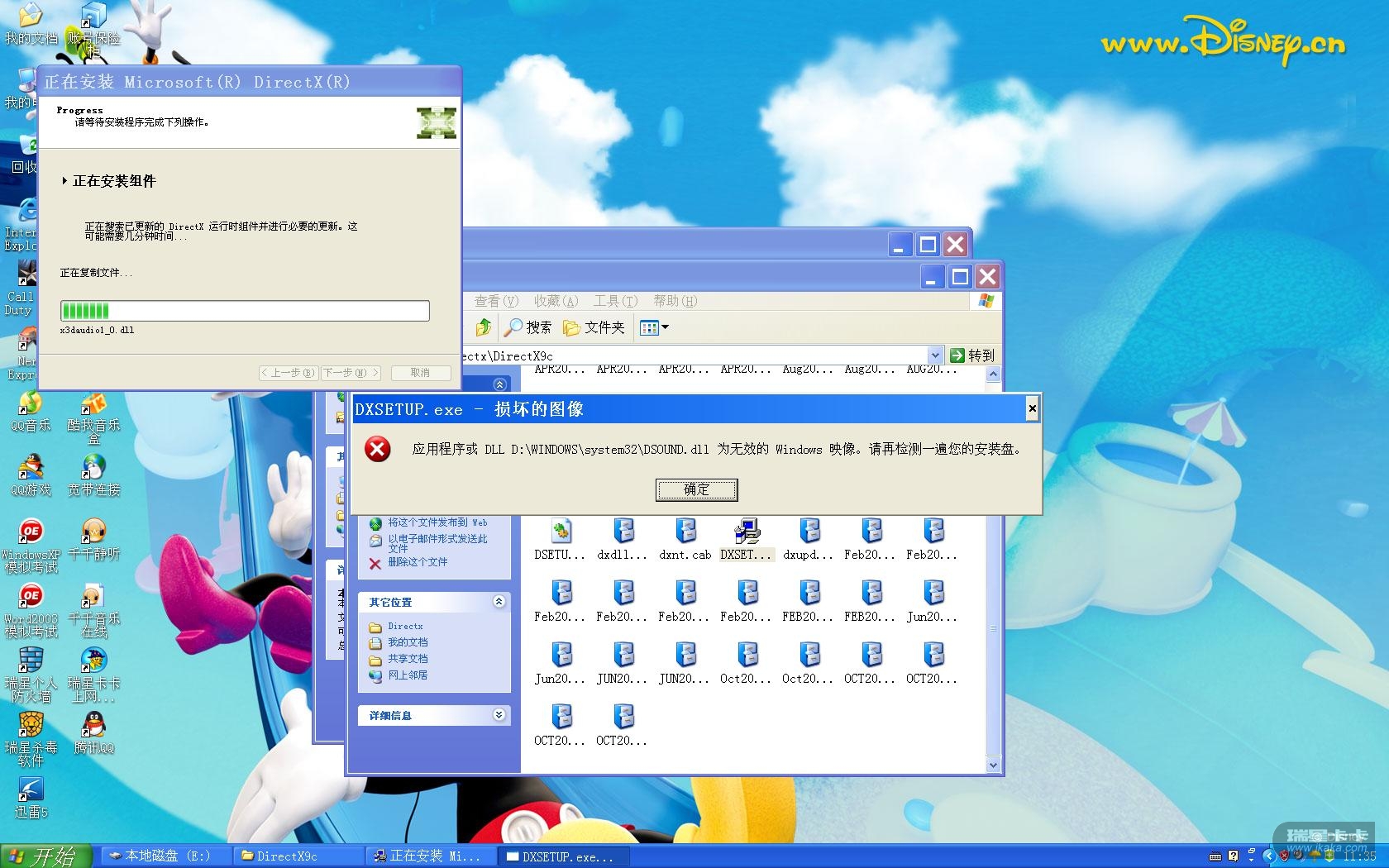Image resolution: width=1389 pixels, height=868 pixels.
Task: Select the DXSET... setup program icon
Action: tap(747, 539)
